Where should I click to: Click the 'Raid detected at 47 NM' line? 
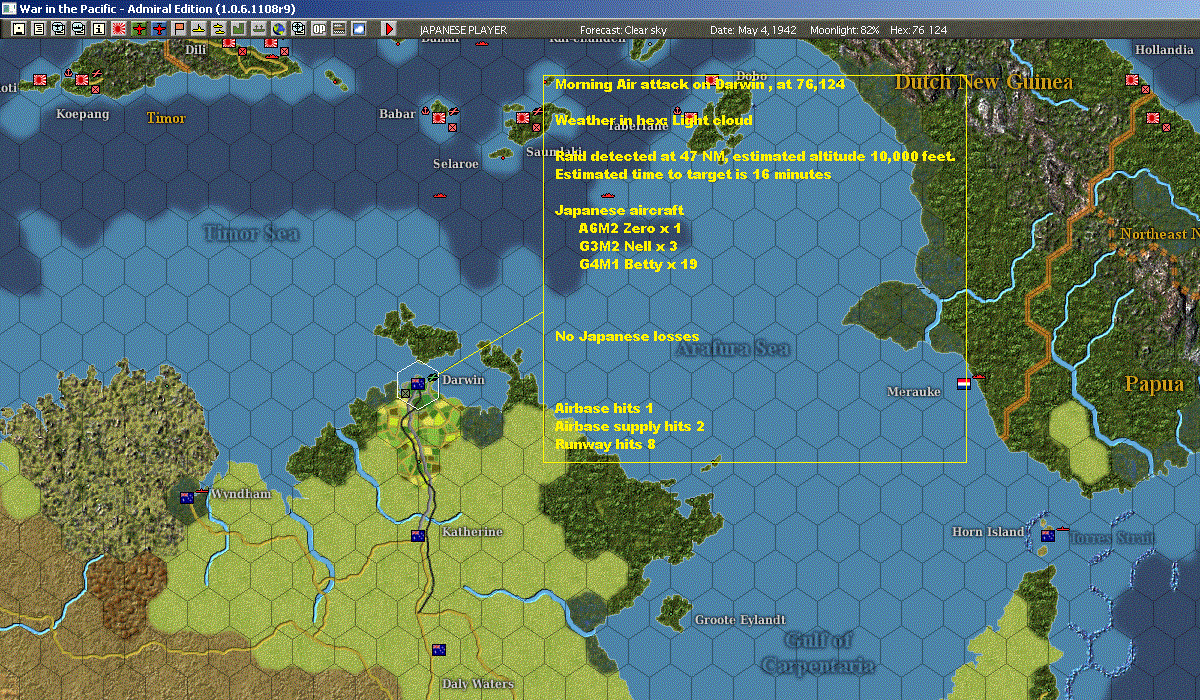click(x=756, y=157)
